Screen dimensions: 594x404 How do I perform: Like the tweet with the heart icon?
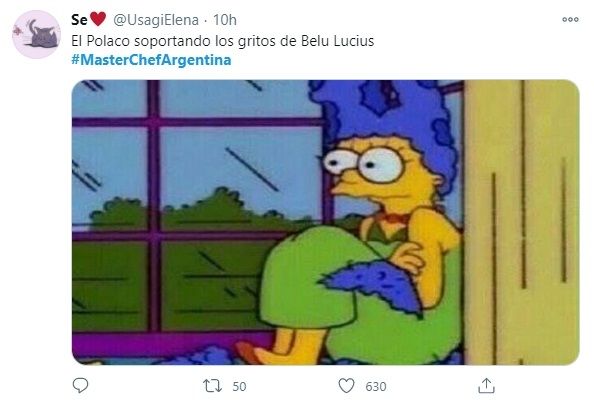(346, 386)
